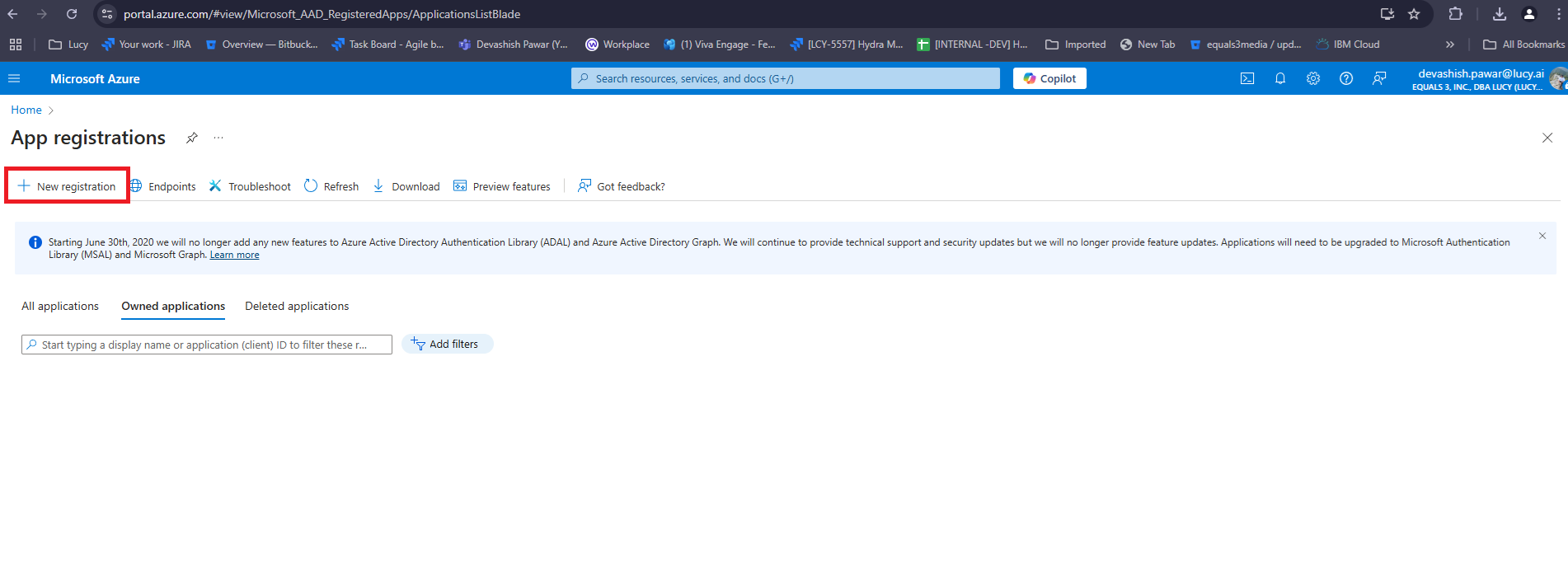Follow the Learn more link in banner
Viewport: 1568px width, 577px height.
click(x=234, y=256)
